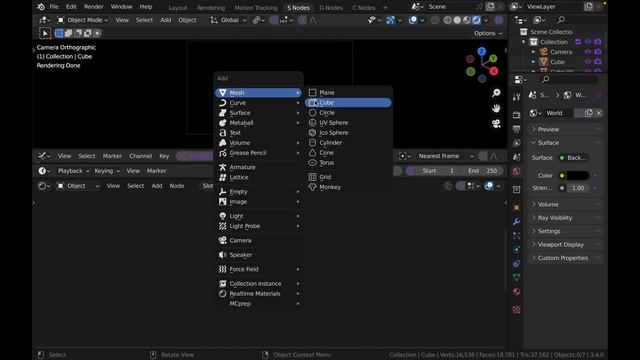Toggle Cube render visibility in outliner
This screenshot has width=640, height=360.
pos(598,62)
